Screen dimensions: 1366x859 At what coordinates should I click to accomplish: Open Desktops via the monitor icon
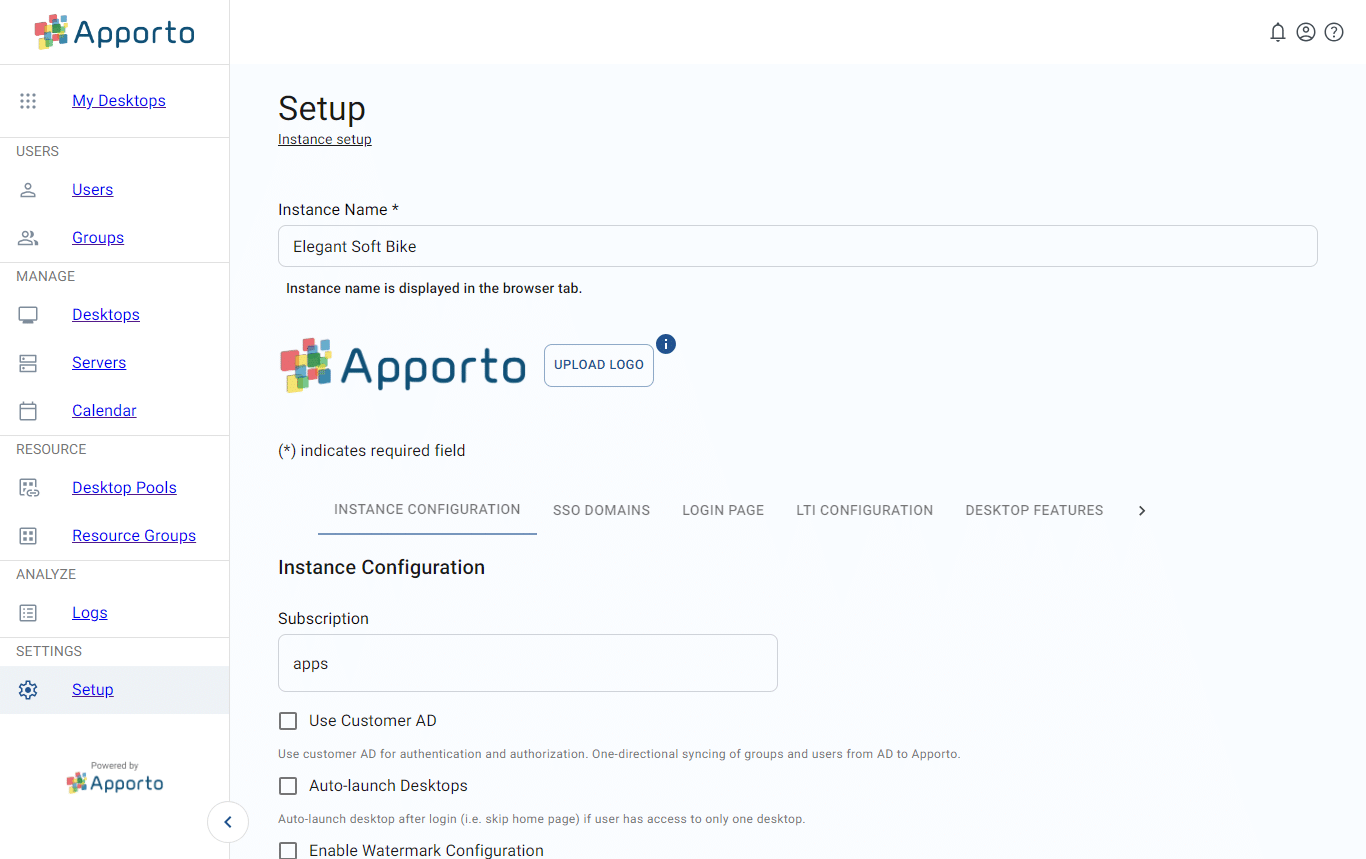coord(27,314)
